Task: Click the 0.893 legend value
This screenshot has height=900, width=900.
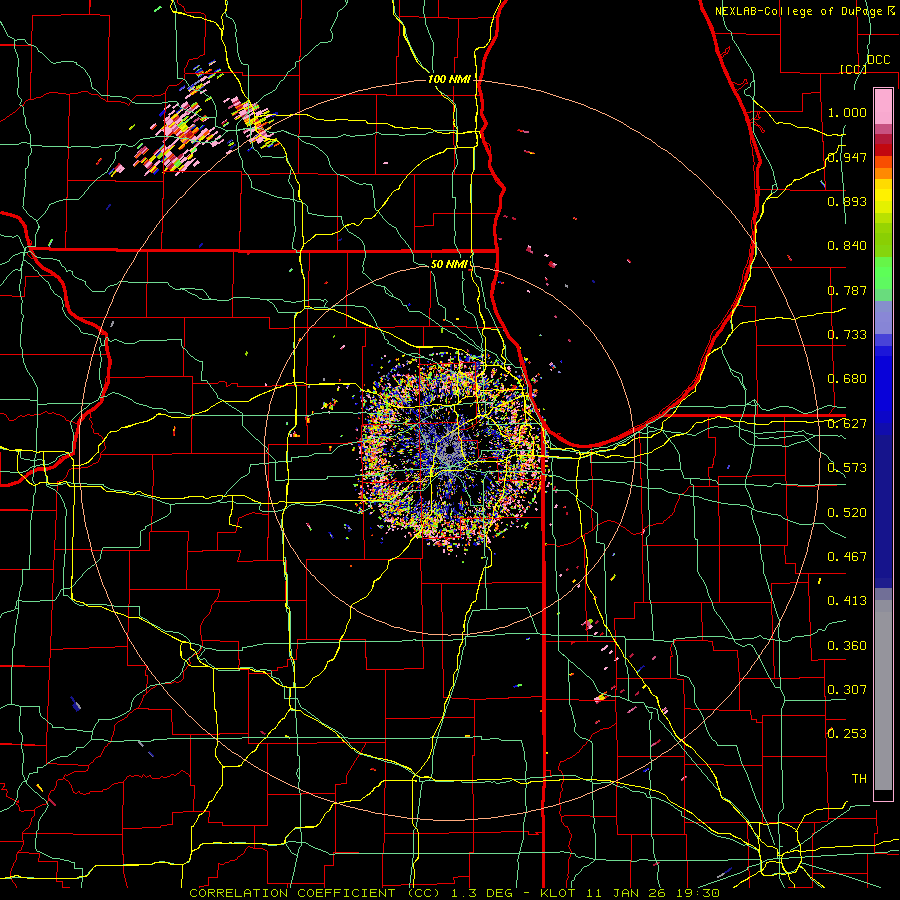Action: (x=847, y=201)
